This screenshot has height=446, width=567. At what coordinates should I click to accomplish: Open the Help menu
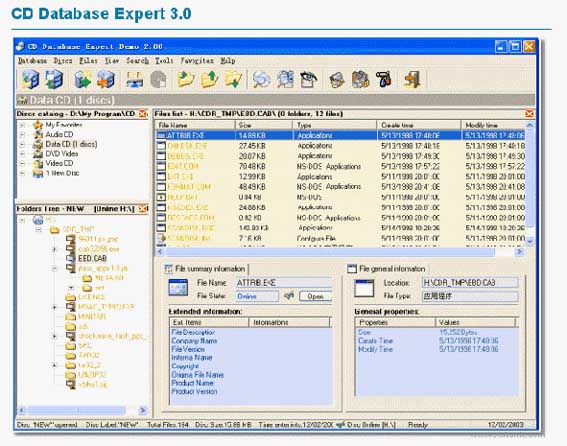tap(228, 61)
